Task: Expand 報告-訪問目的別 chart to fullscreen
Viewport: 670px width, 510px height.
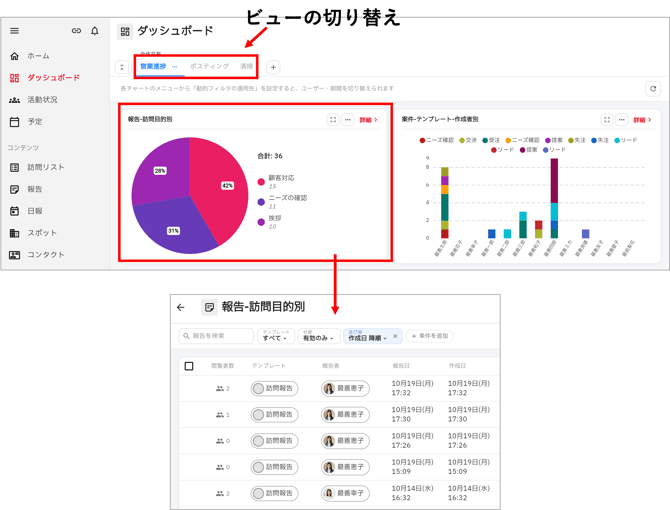Action: [x=333, y=120]
